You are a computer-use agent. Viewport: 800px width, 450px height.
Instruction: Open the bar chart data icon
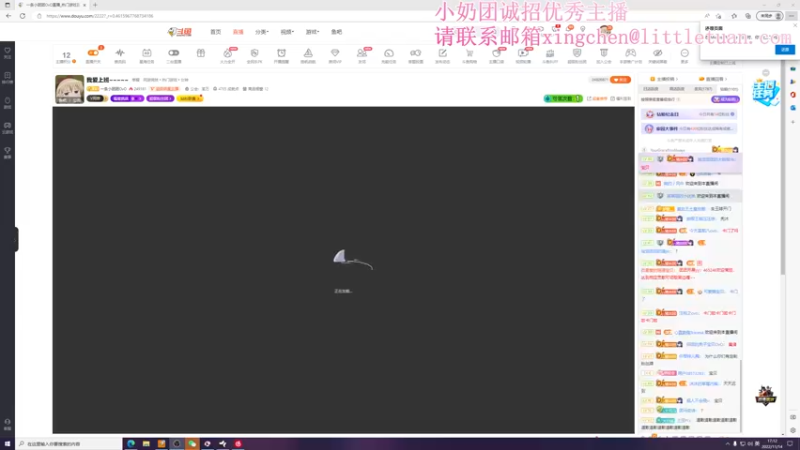[550, 53]
